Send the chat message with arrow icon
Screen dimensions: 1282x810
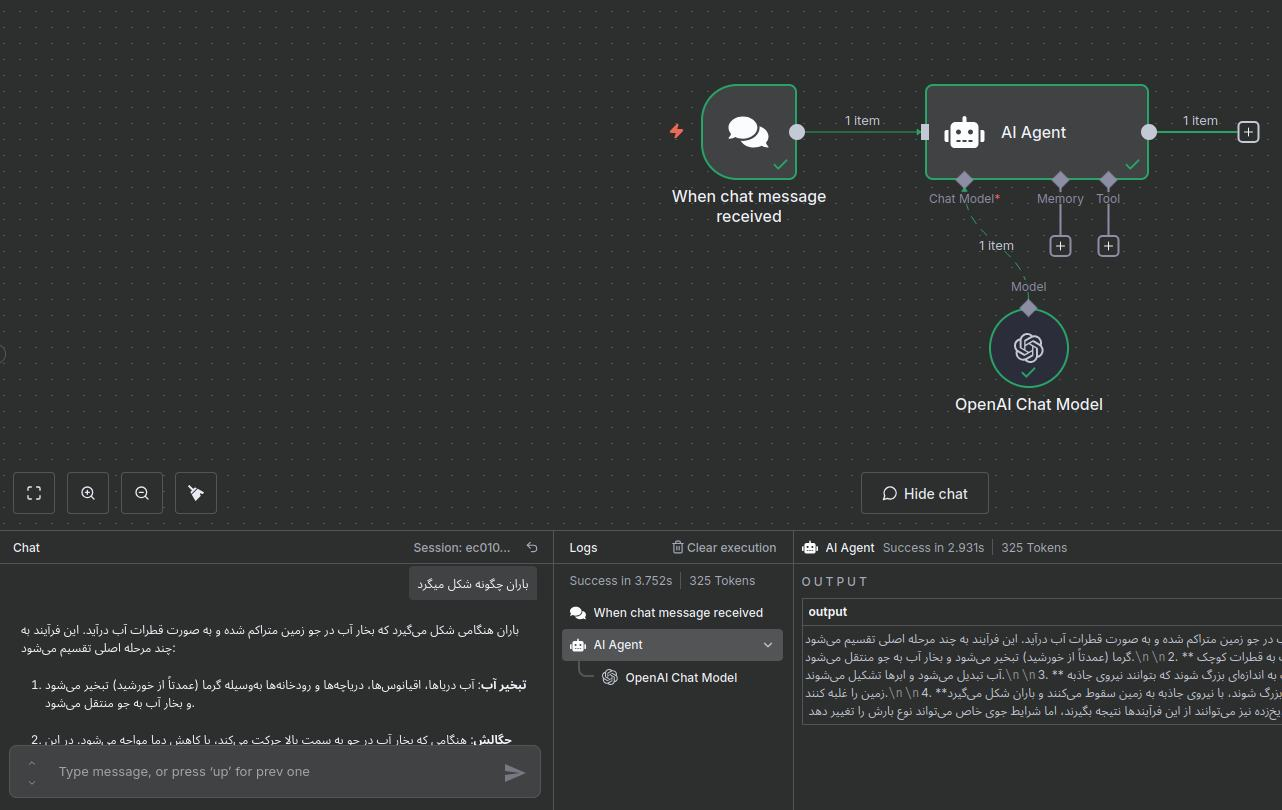click(514, 772)
